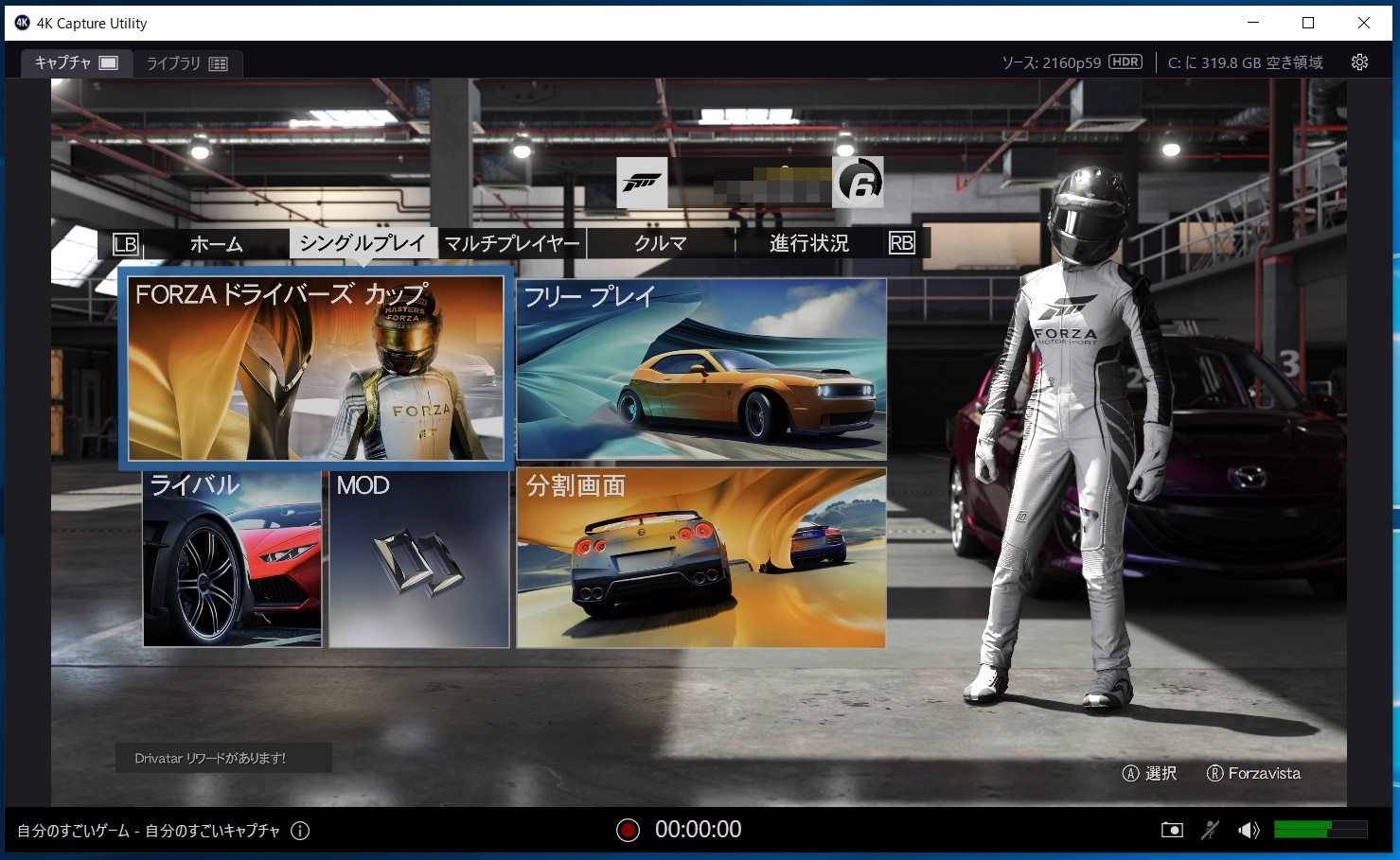Minimize the 4K Capture Utility window

coord(1253,23)
